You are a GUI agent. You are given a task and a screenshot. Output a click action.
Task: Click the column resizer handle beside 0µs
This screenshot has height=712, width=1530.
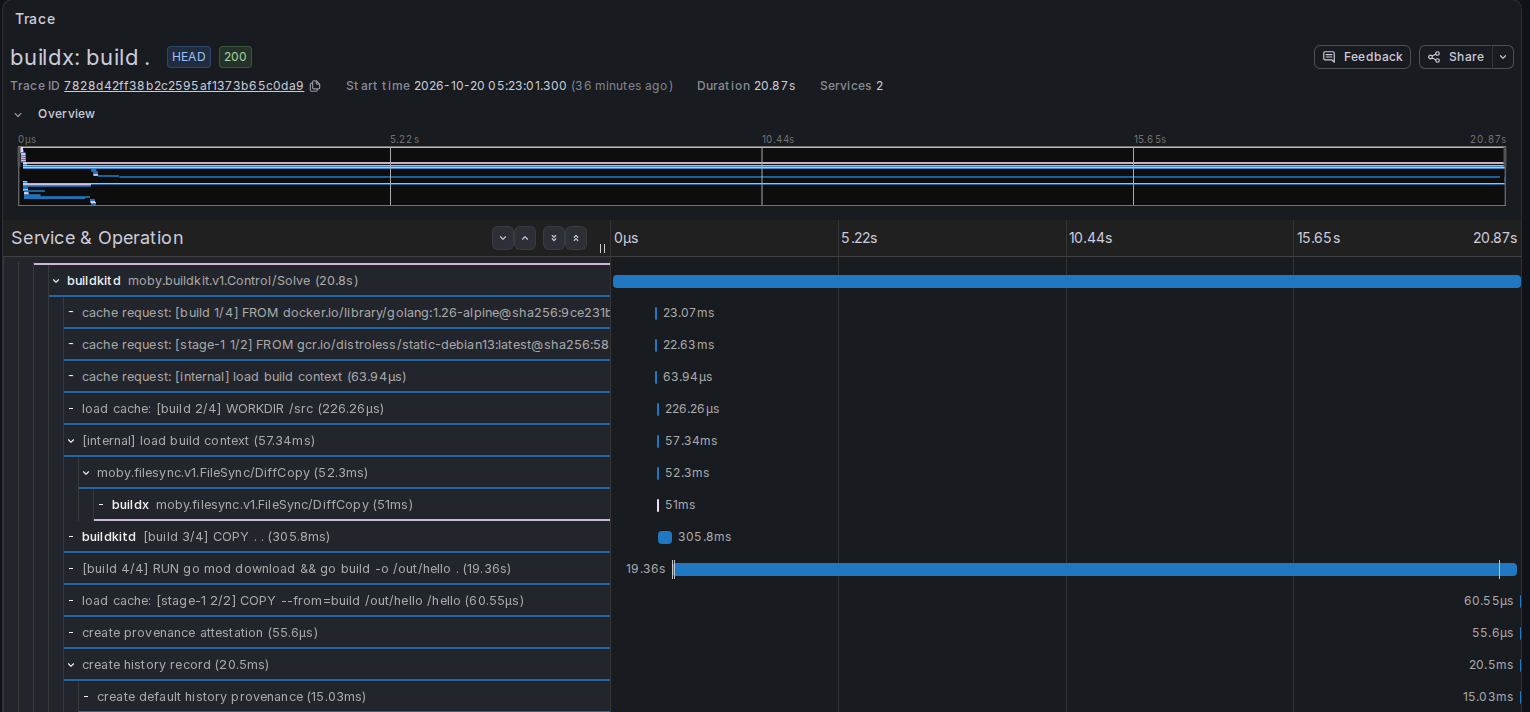click(602, 248)
